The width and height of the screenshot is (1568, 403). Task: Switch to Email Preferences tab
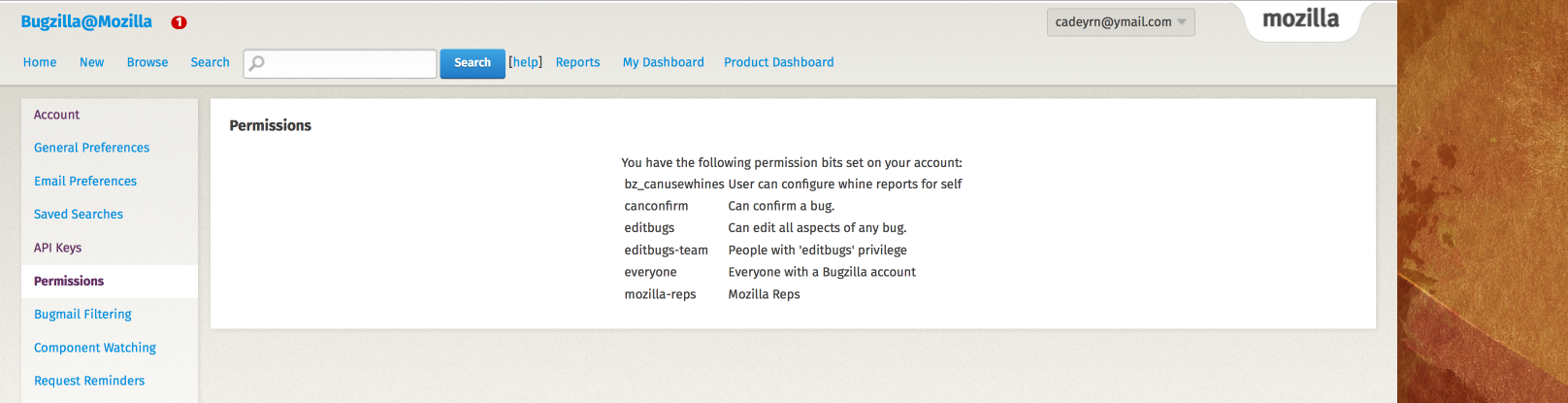(x=85, y=182)
